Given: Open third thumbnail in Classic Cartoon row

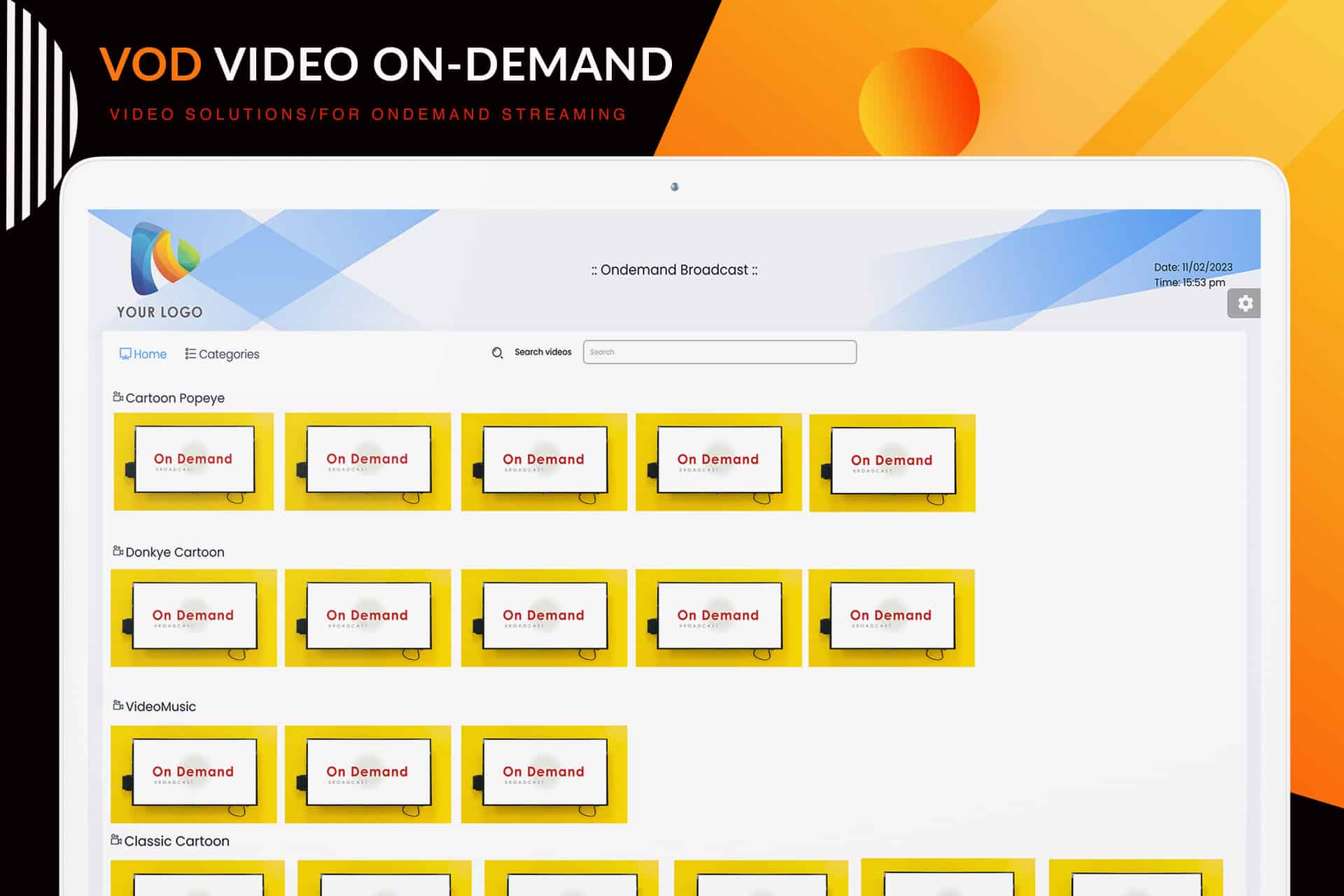Looking at the screenshot, I should 571,878.
